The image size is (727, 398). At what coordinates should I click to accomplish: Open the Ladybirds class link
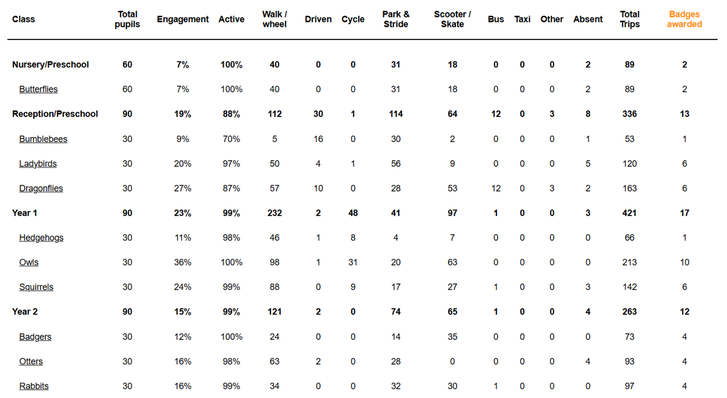pyautogui.click(x=38, y=163)
